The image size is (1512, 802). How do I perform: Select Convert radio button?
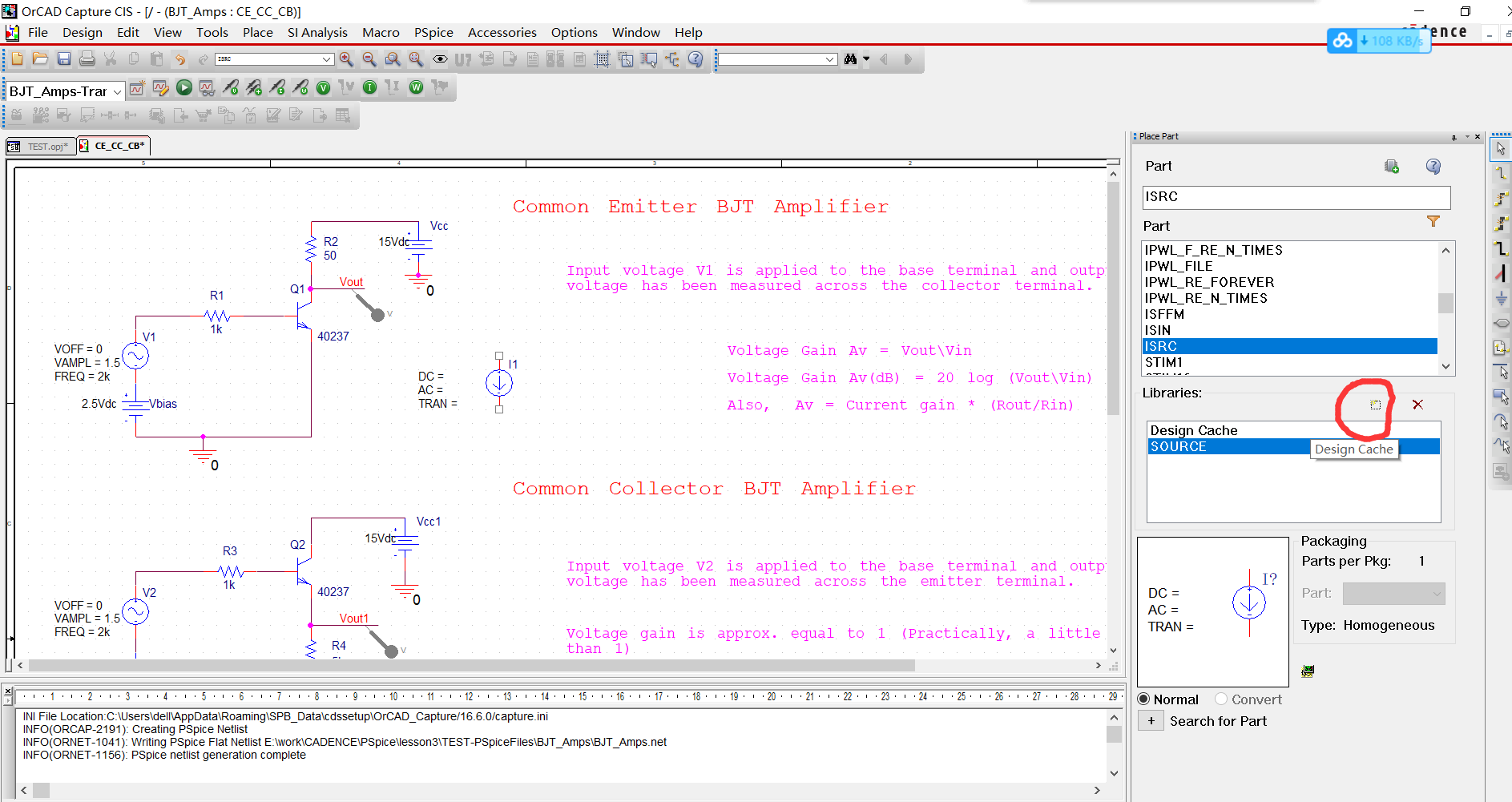point(1221,699)
